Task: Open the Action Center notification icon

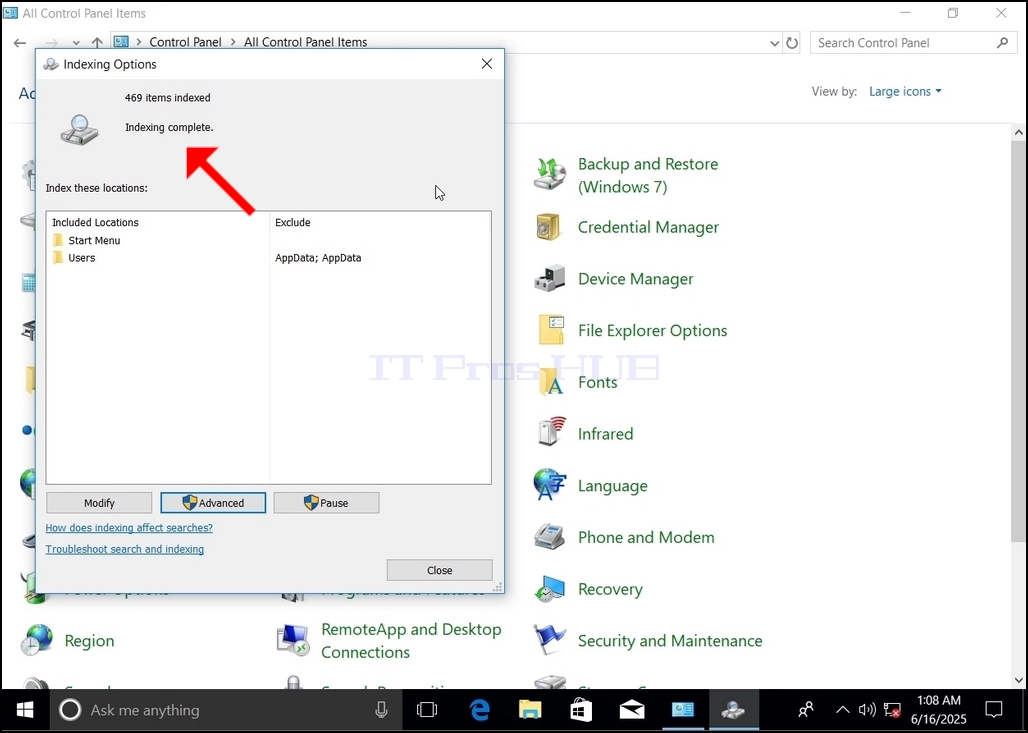Action: (x=994, y=710)
